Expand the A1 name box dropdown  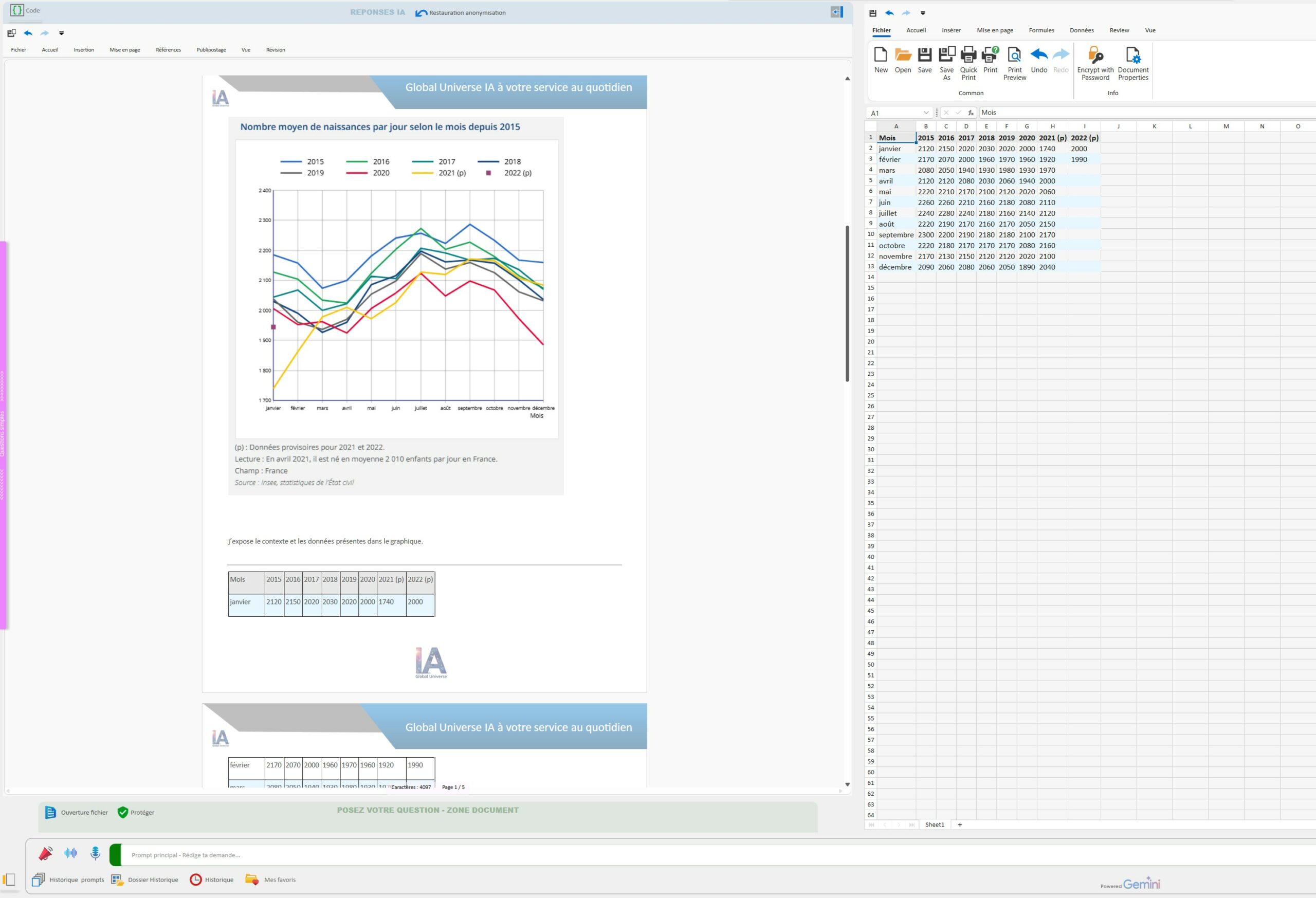[926, 113]
